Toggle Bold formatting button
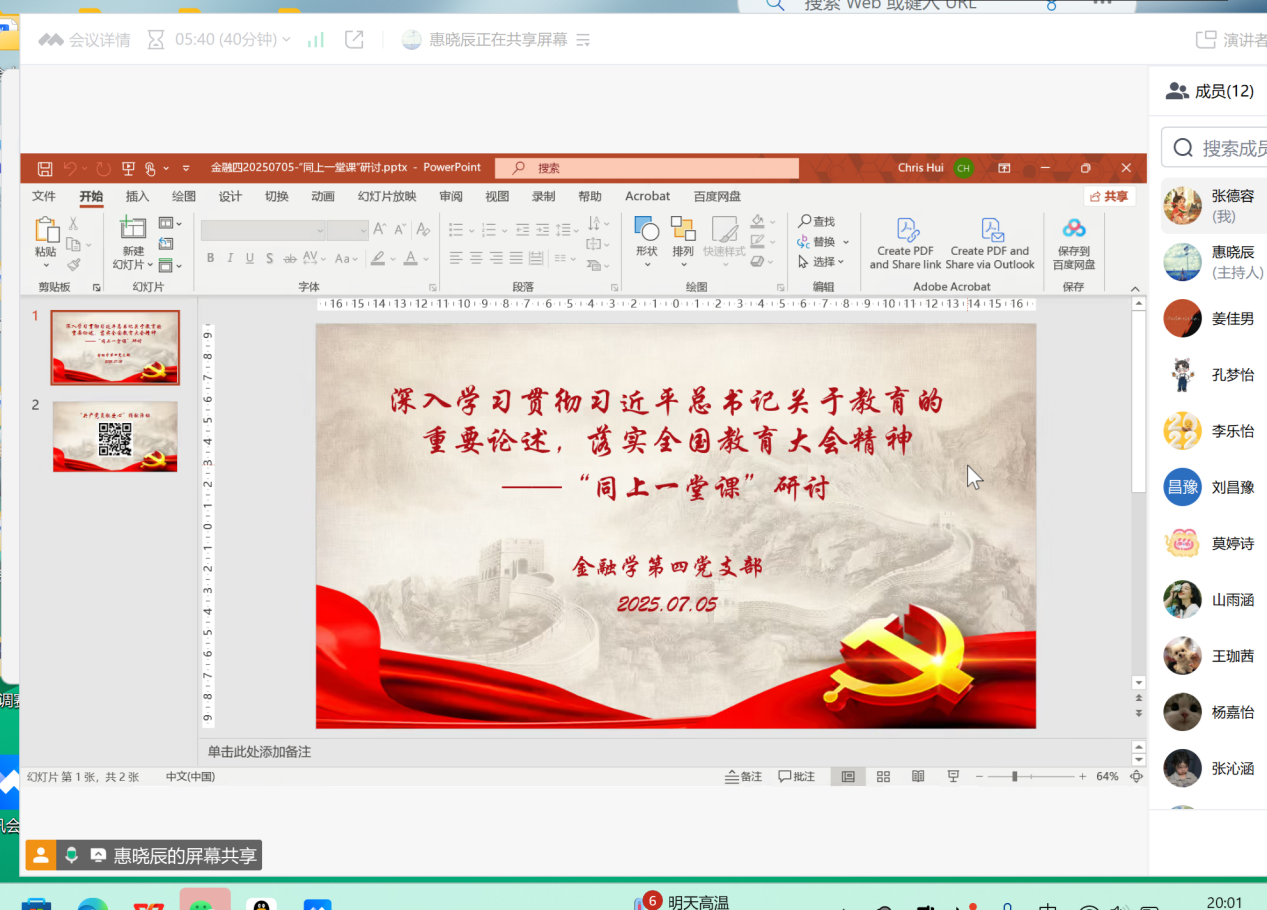 (210, 258)
